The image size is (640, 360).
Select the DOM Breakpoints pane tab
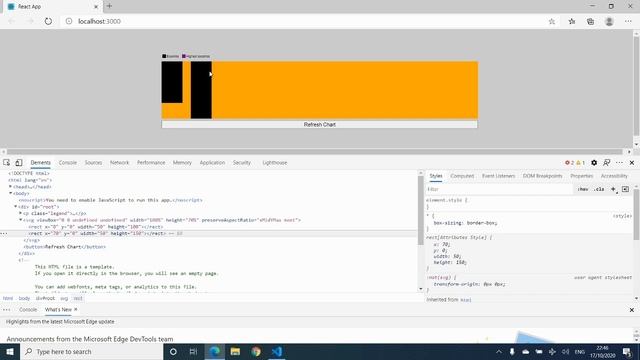[542, 176]
